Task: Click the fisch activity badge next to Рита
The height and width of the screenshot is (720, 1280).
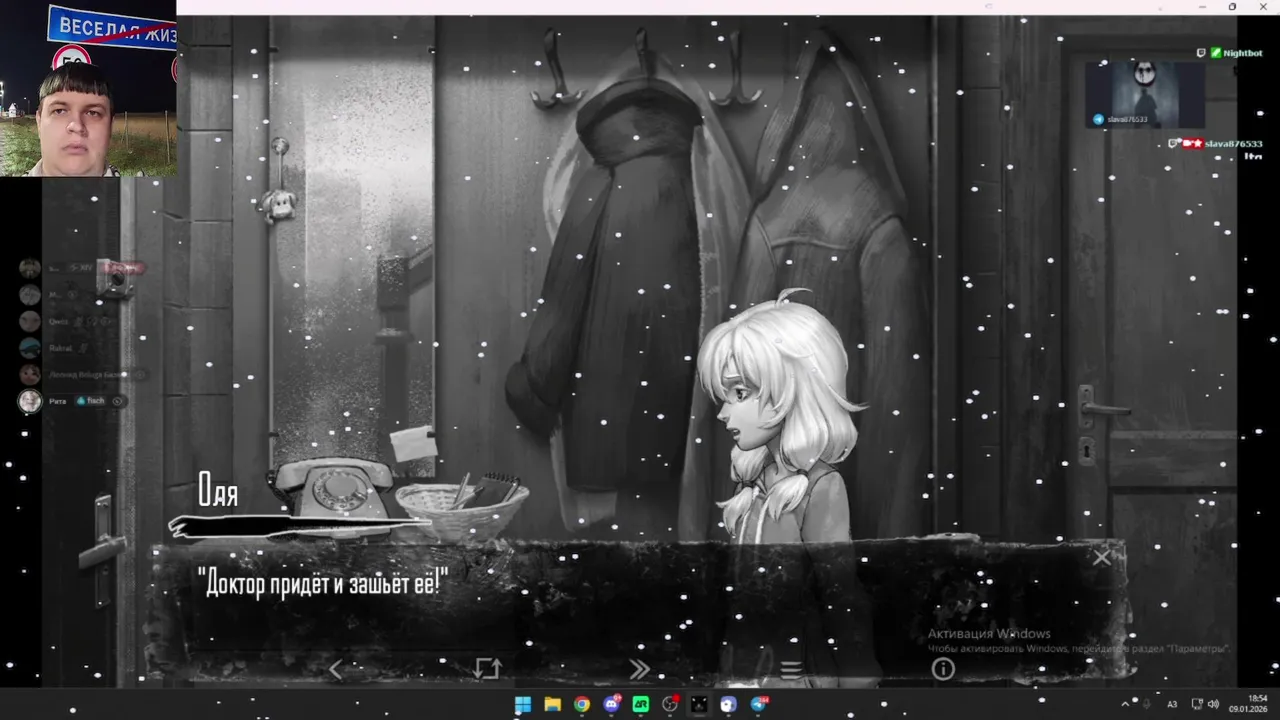Action: click(90, 401)
